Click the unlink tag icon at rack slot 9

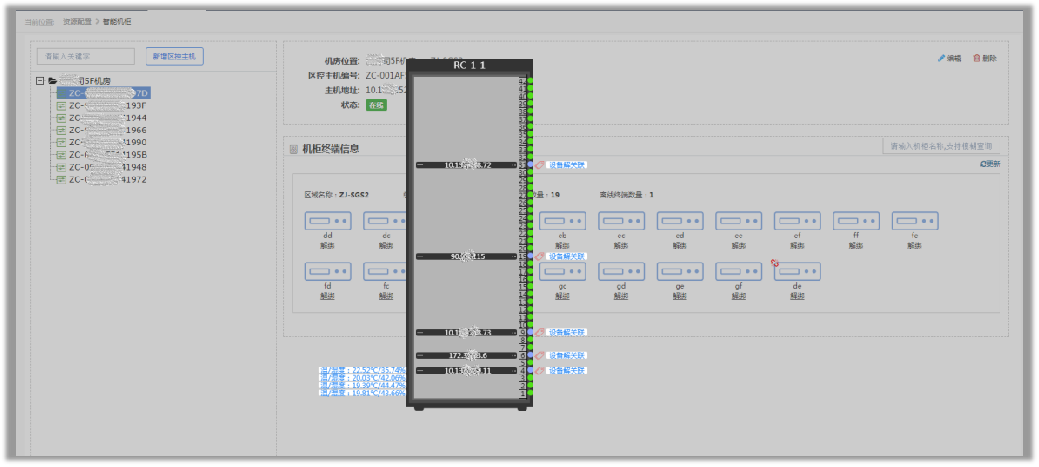[540, 332]
